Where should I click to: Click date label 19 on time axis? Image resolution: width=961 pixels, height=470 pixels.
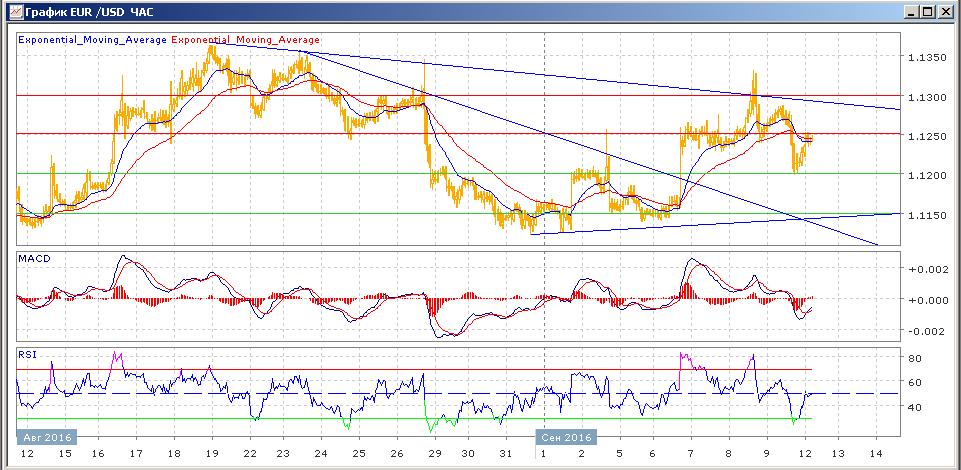(x=212, y=454)
